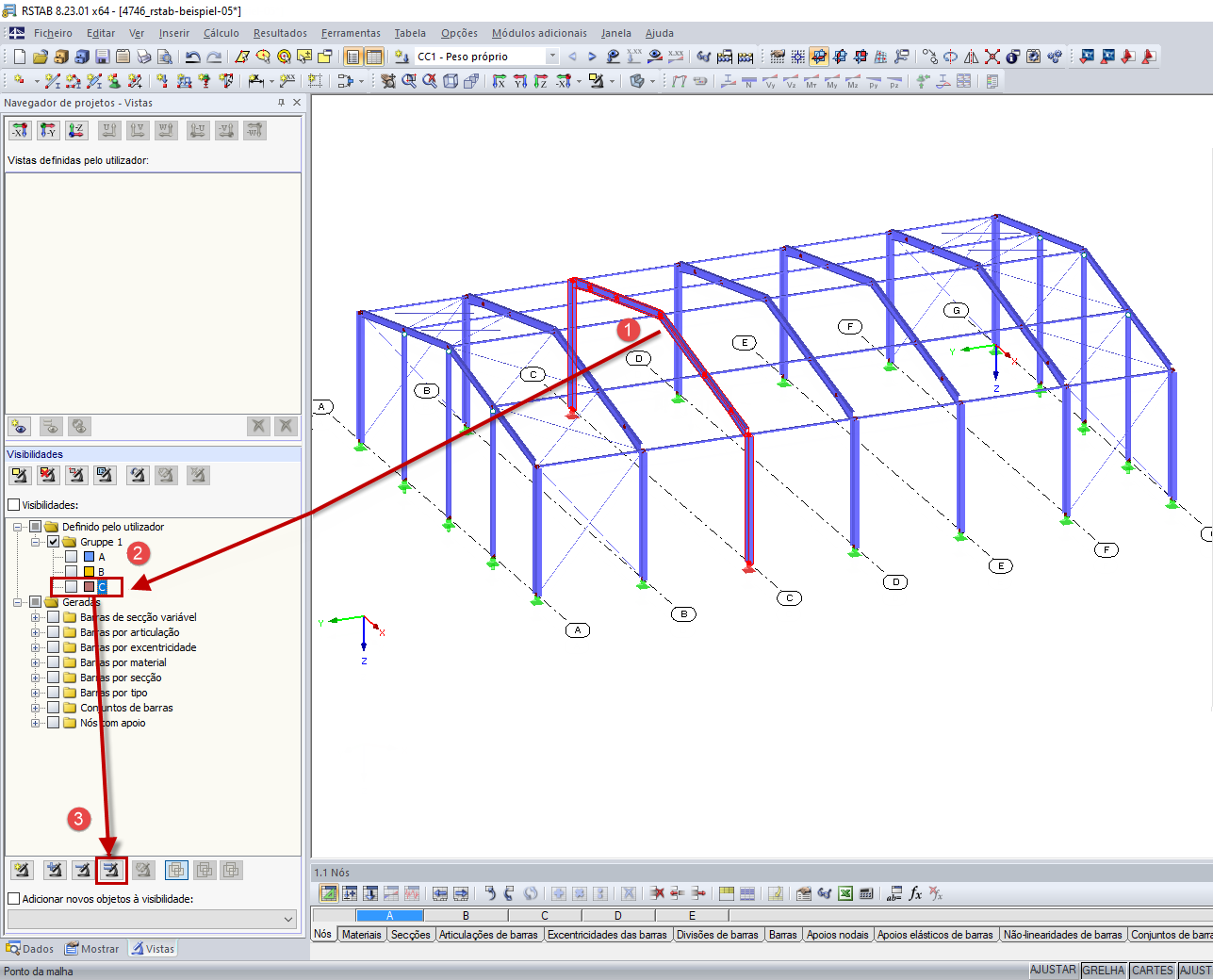Click the navigator view Z icon
Screen dimensions: 1213x980
pos(76,130)
